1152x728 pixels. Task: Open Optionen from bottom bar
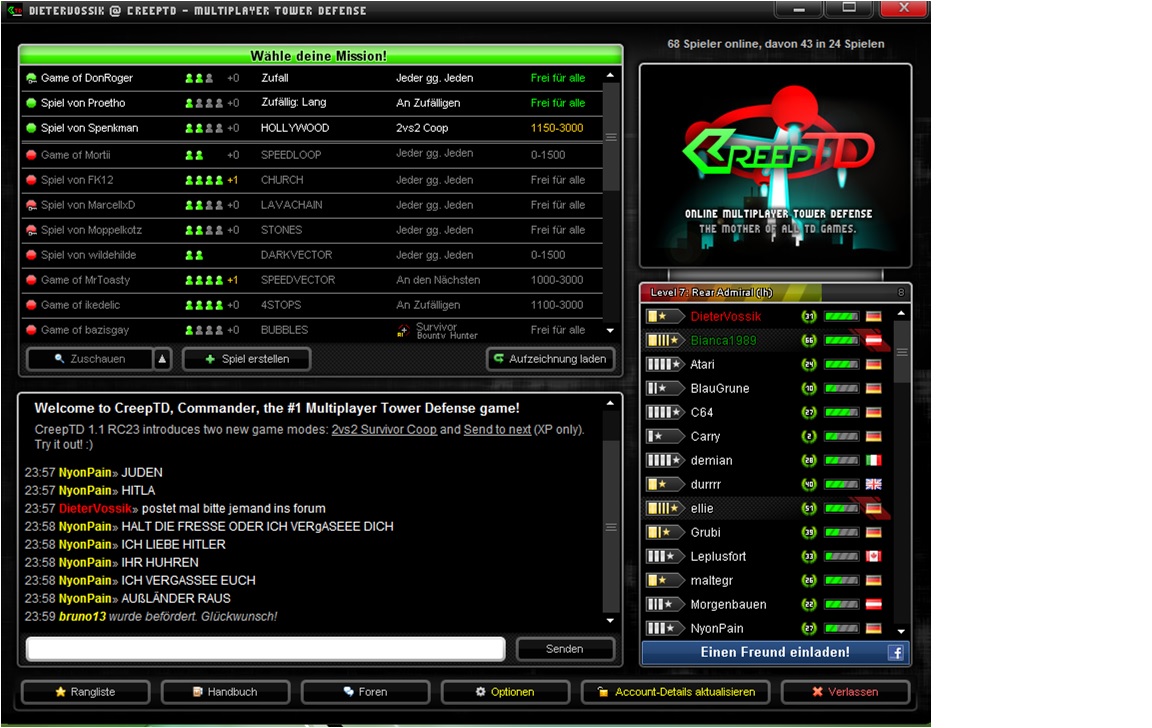click(x=505, y=692)
